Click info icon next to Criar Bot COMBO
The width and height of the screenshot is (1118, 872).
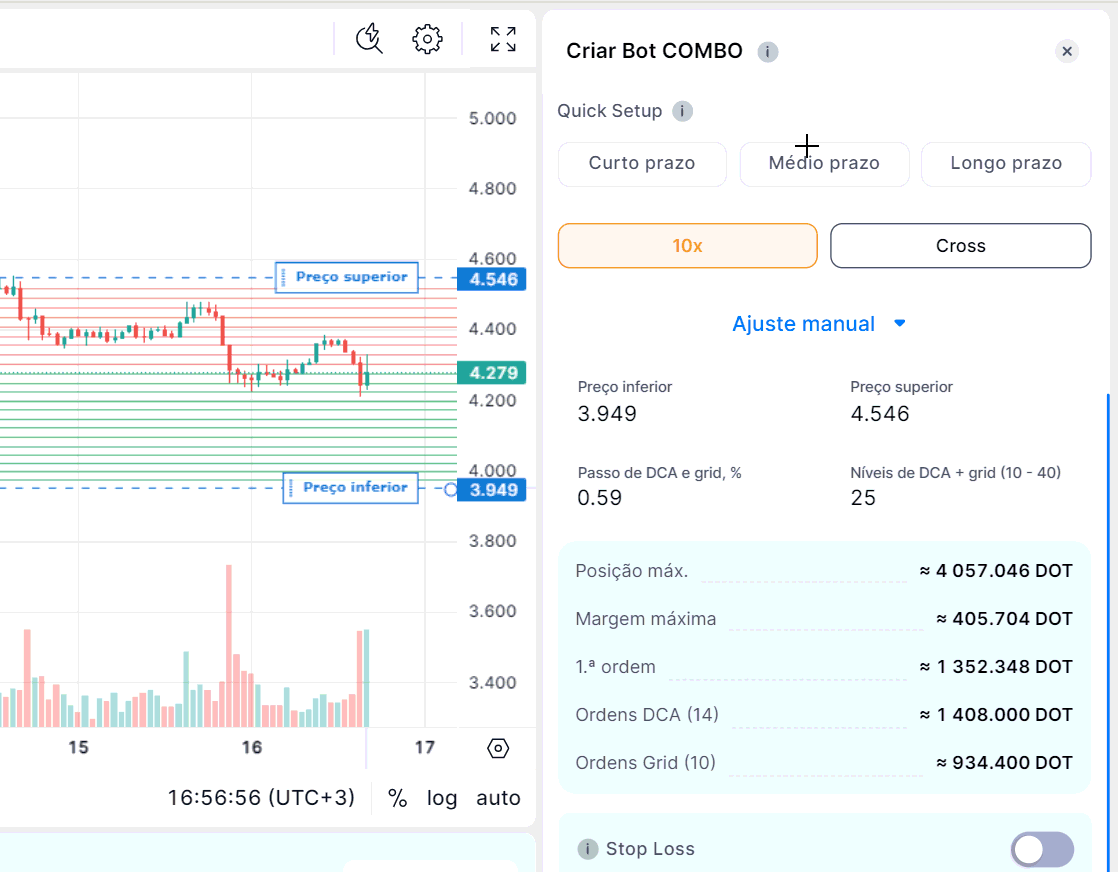767,52
